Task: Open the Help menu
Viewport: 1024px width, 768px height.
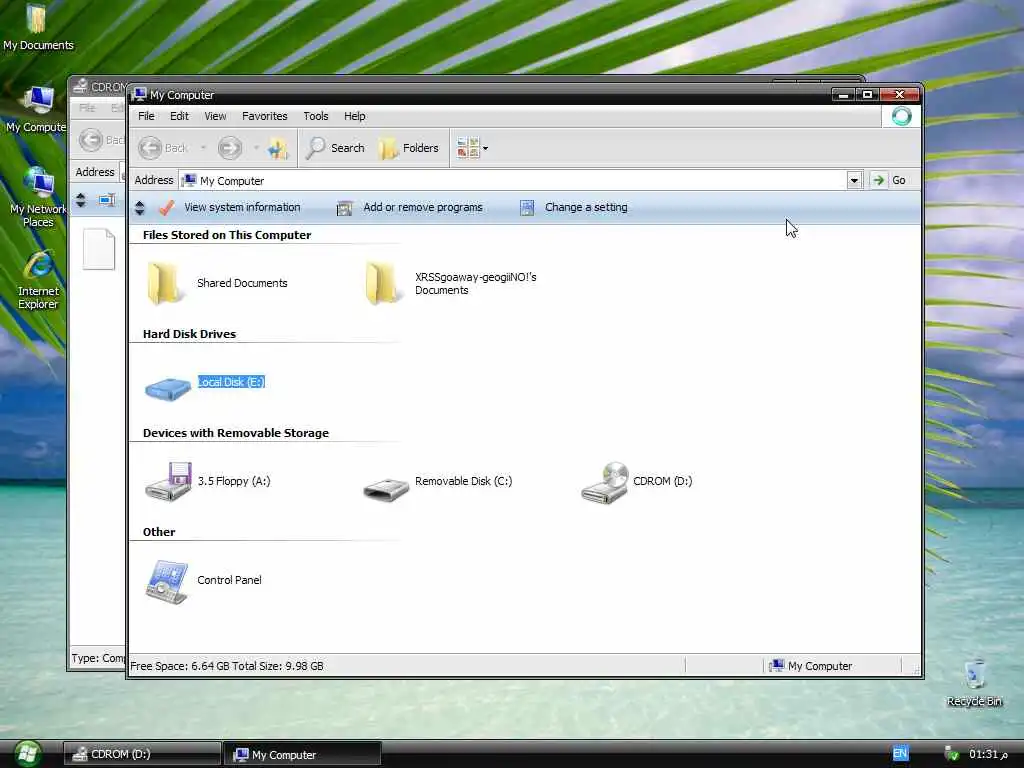Action: 355,116
